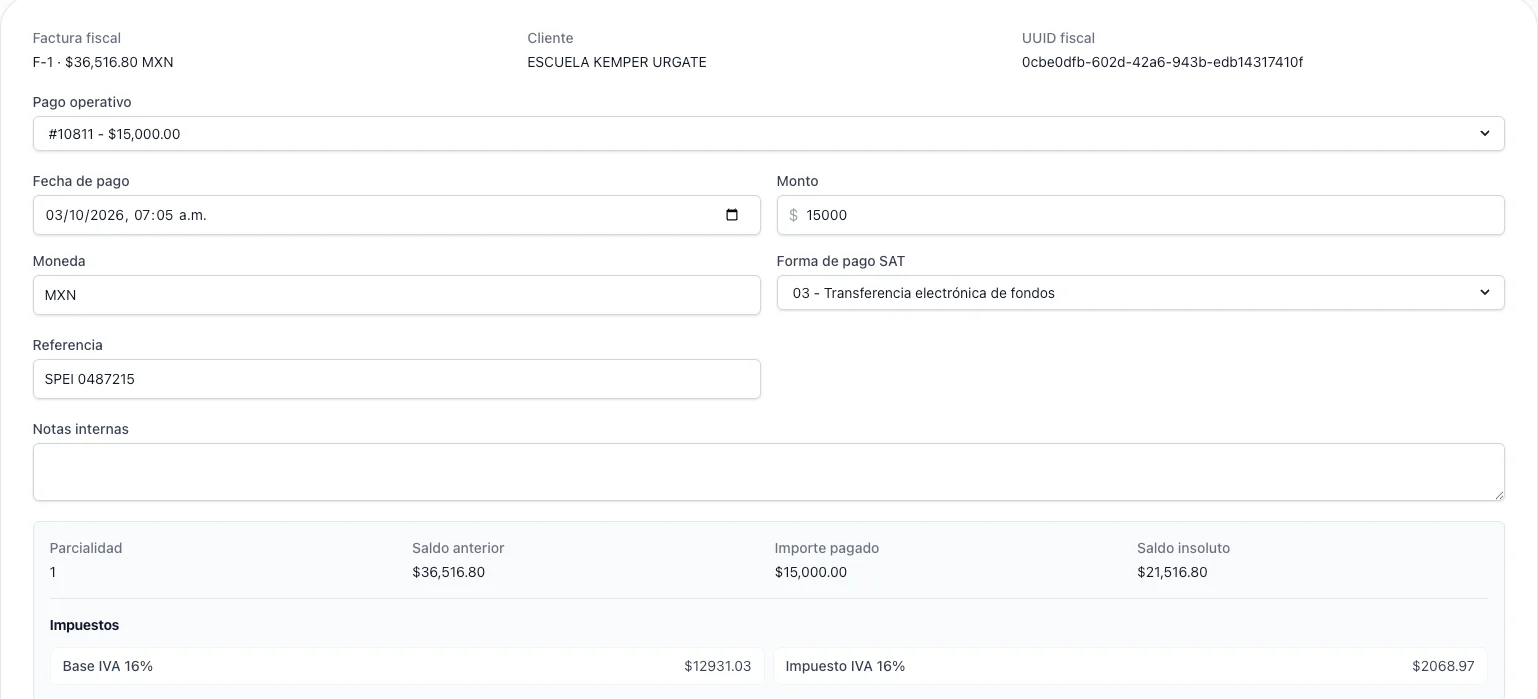The width and height of the screenshot is (1538, 699).
Task: Click the Parcialidad value 1
Action: click(53, 572)
